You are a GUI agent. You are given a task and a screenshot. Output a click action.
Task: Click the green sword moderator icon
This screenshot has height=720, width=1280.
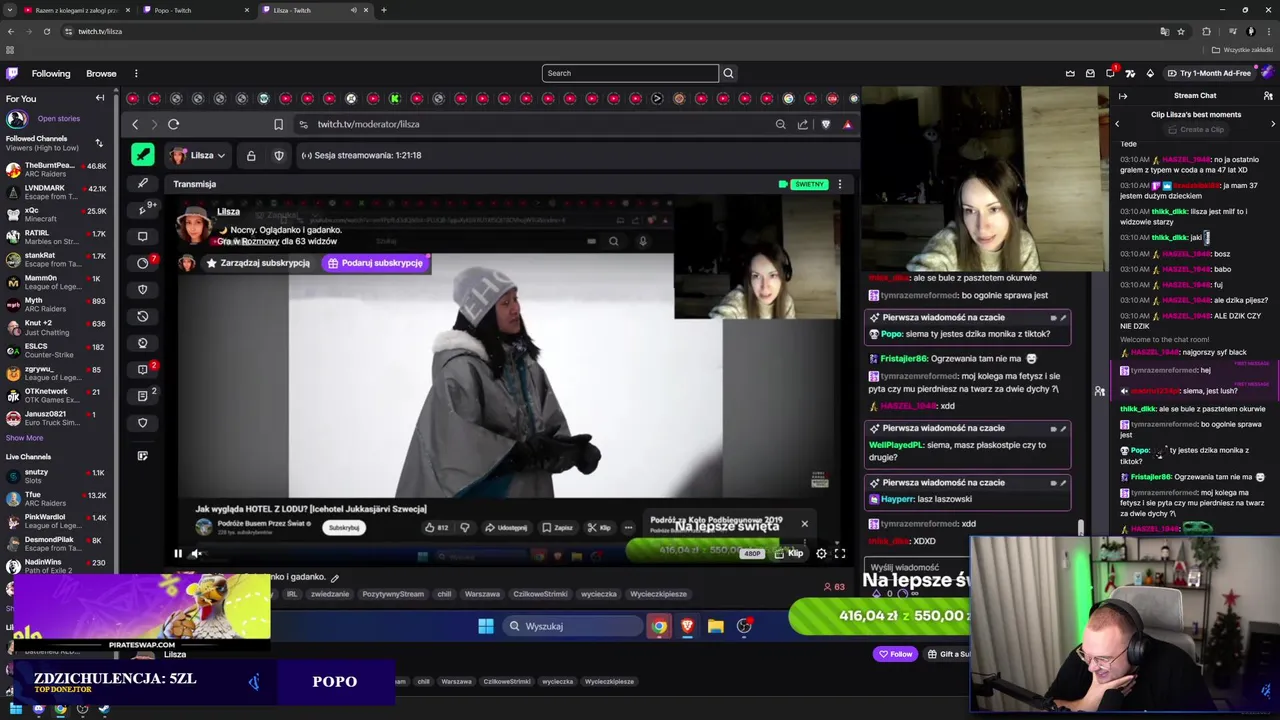143,154
